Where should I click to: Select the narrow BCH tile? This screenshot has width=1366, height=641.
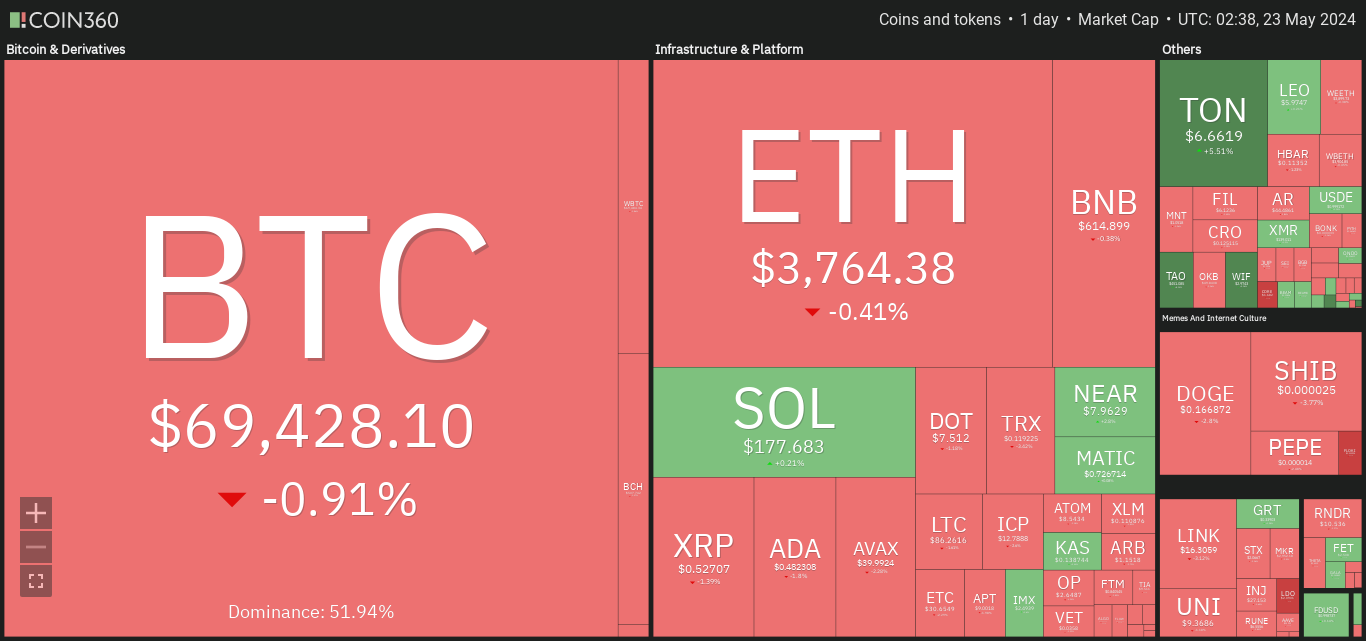tap(633, 488)
